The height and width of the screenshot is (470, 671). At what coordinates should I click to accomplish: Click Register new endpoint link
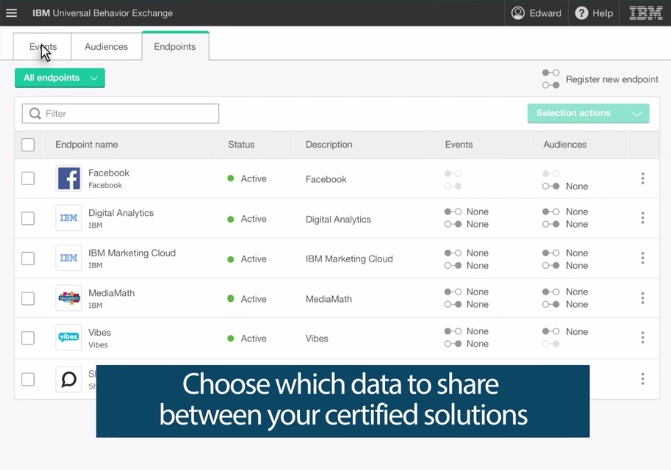tap(612, 79)
